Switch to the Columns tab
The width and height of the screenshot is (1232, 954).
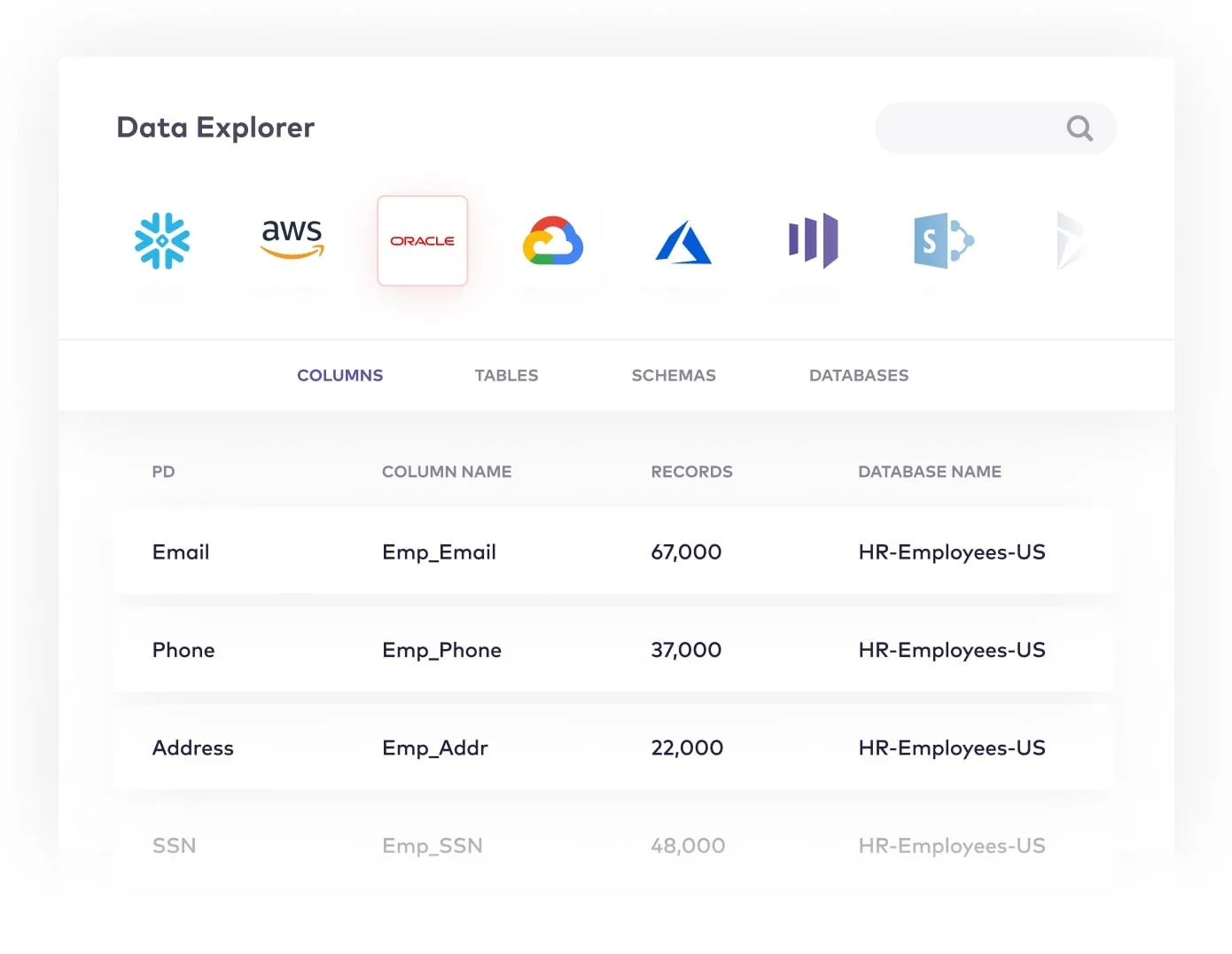[339, 375]
